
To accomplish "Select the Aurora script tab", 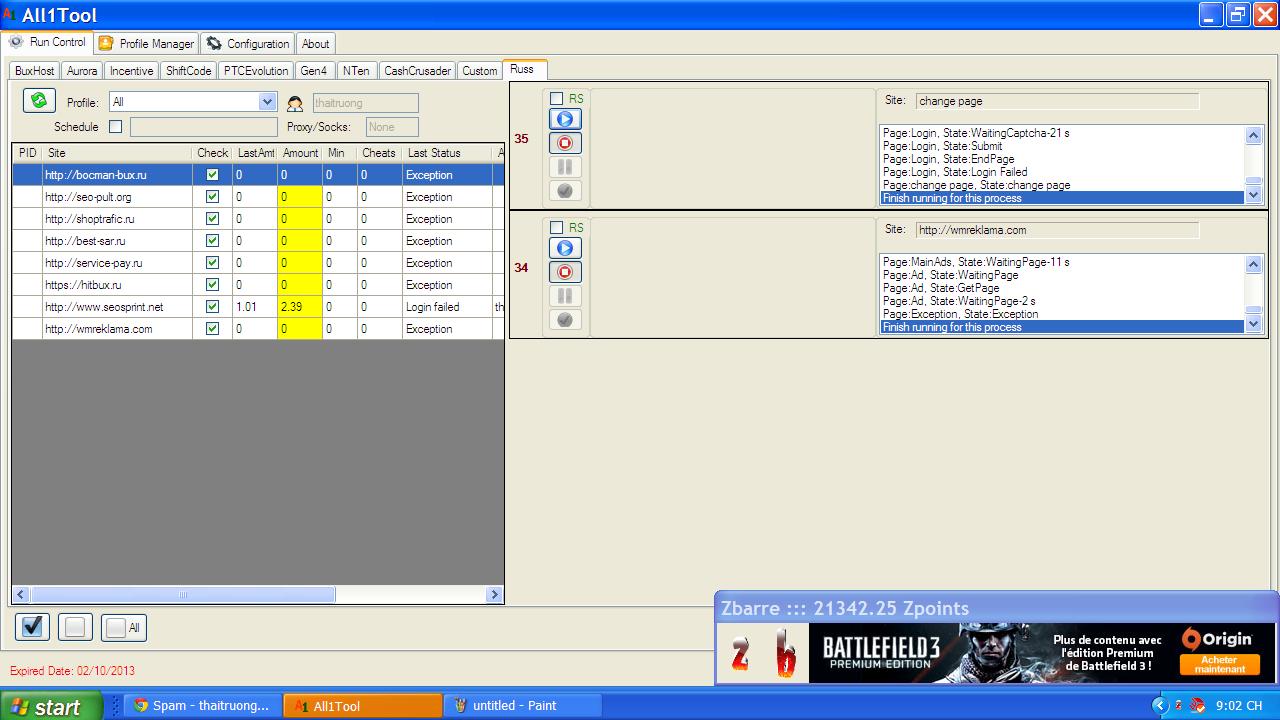I will click(x=82, y=71).
